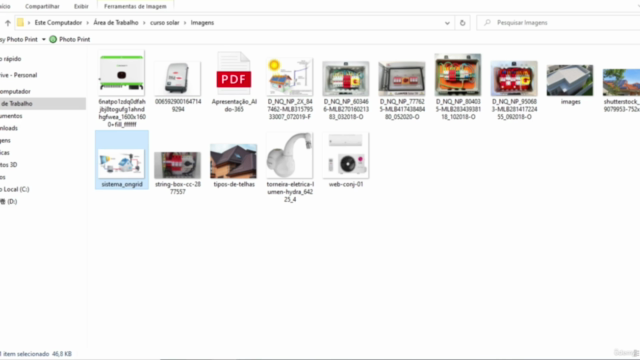Image resolution: width=640 pixels, height=360 pixels.
Task: Click the folder icon in address bar
Action: click(20, 23)
